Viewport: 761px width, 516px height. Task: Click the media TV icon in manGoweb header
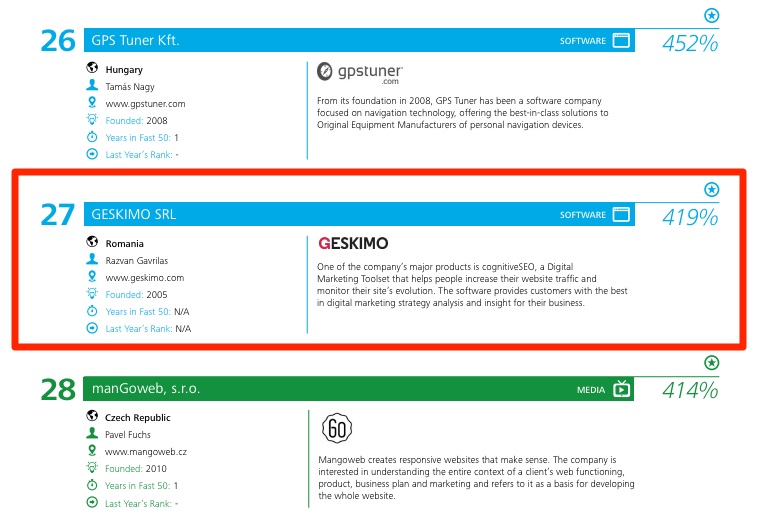click(621, 389)
